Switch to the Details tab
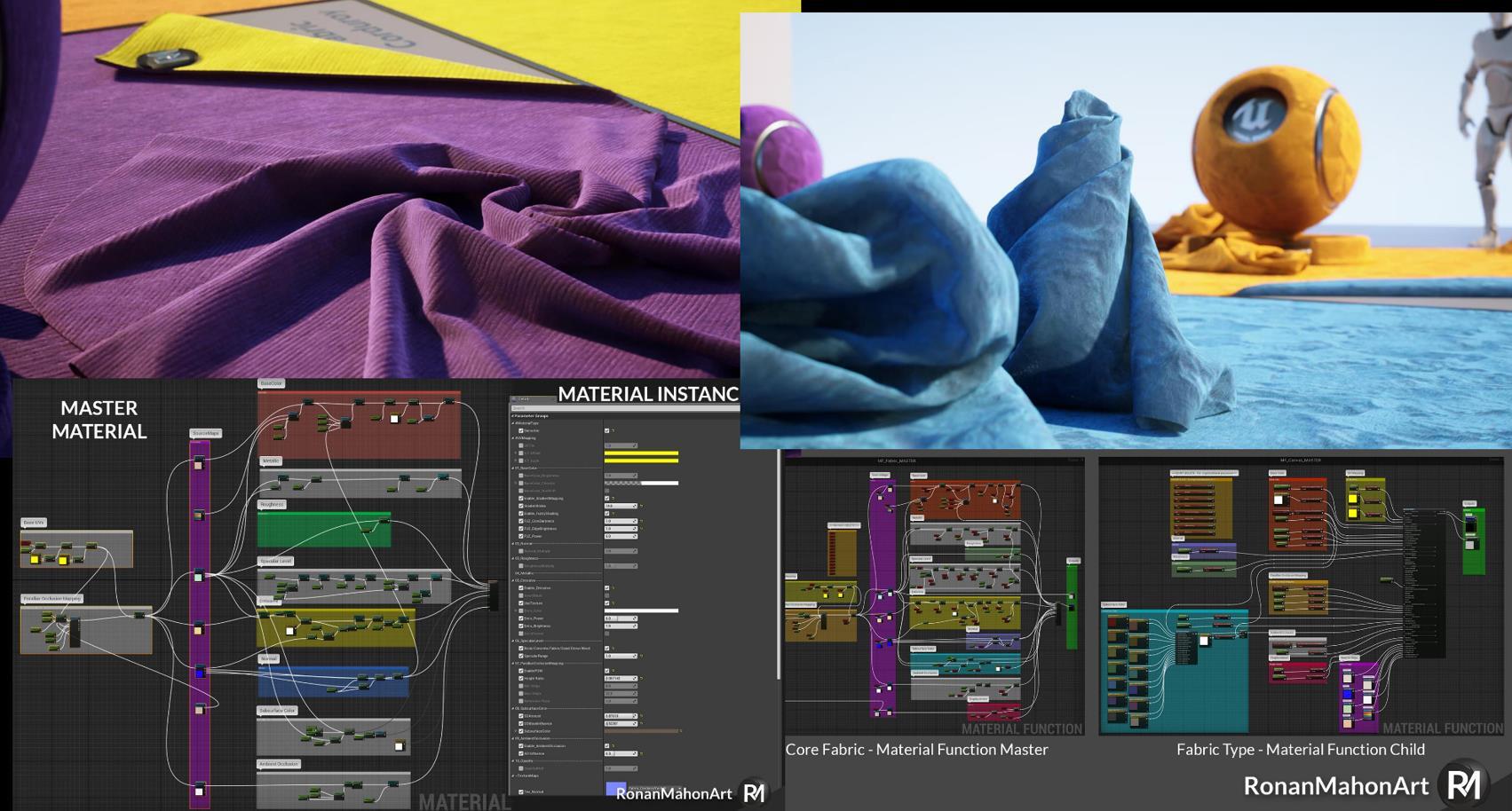 [x=523, y=399]
